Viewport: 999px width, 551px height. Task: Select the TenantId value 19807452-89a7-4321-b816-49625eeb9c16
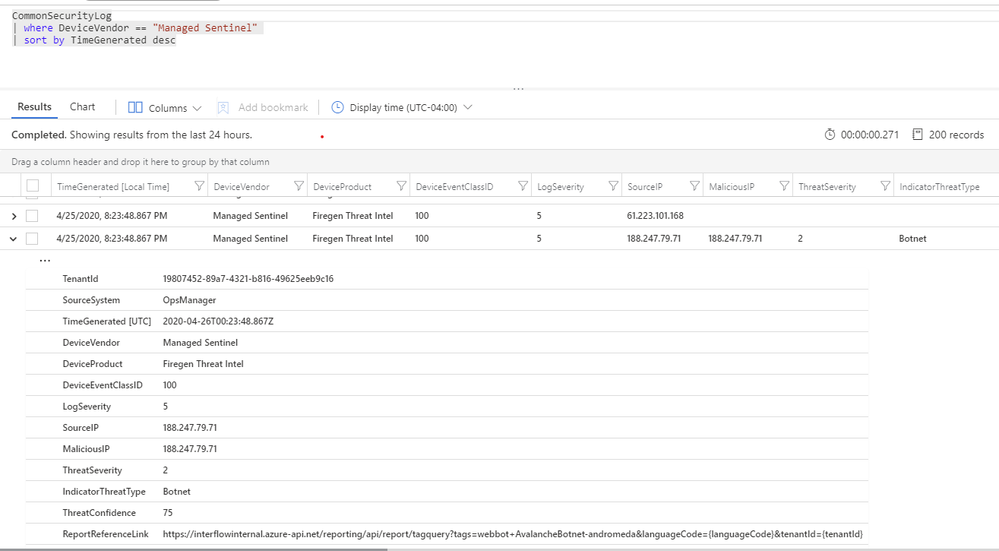248,279
